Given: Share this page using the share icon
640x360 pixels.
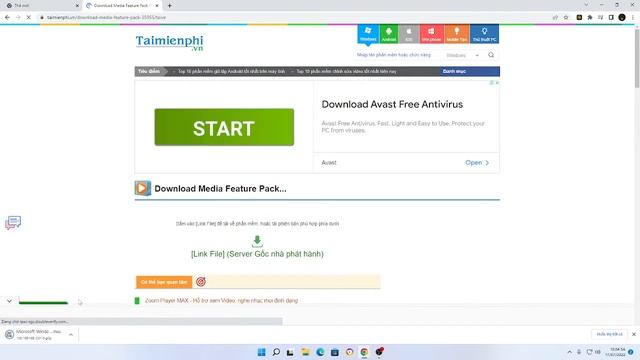Looking at the screenshot, I should tap(555, 17).
